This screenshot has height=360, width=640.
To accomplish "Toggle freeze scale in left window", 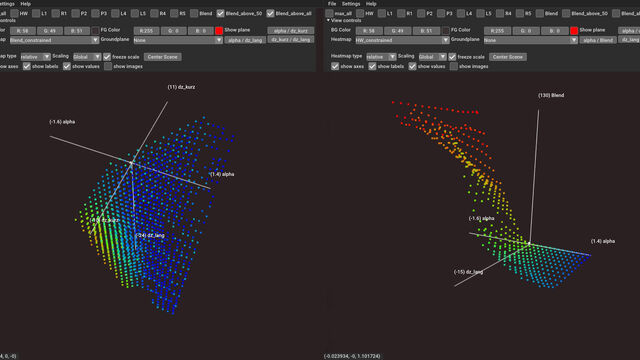I will 107,57.
